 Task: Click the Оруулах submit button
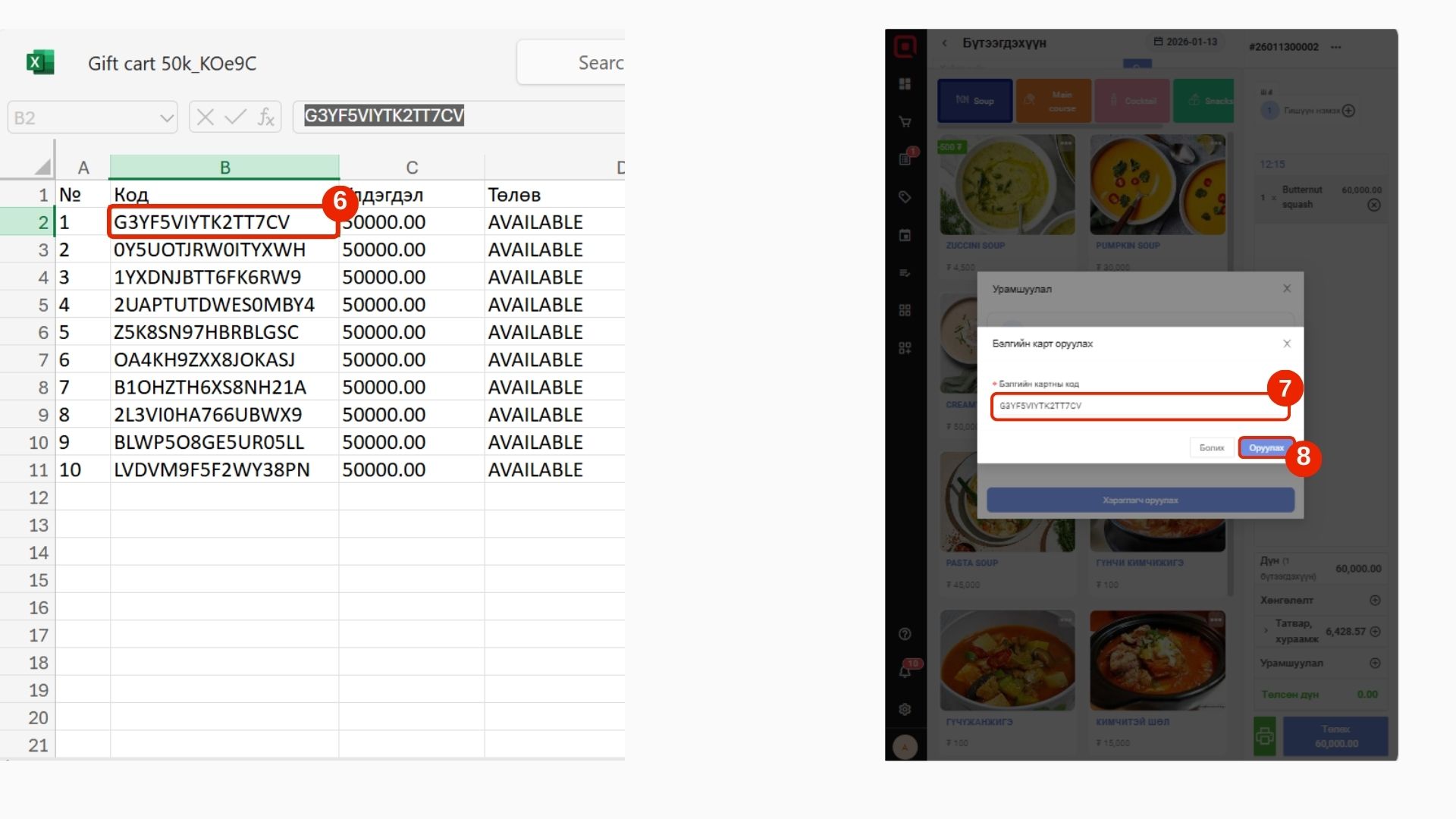click(1266, 447)
